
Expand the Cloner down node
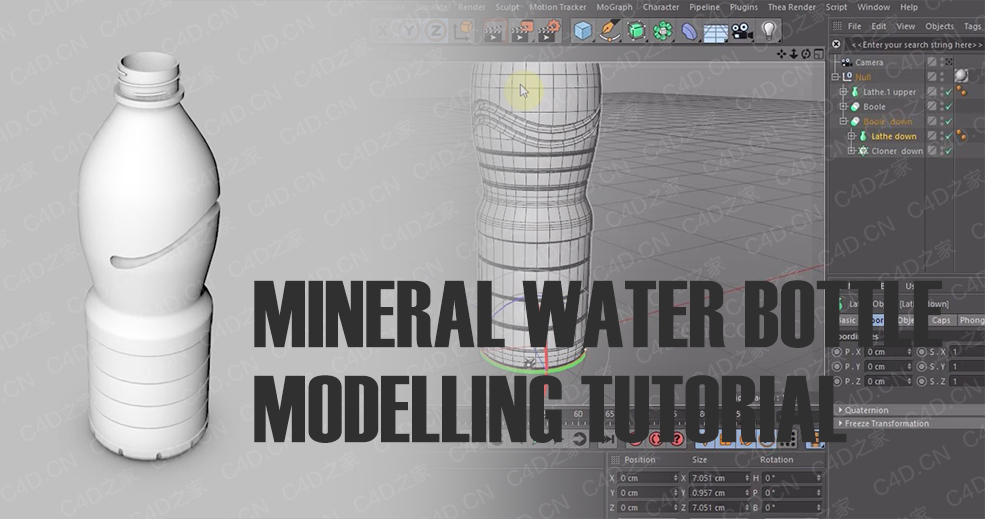(x=852, y=151)
